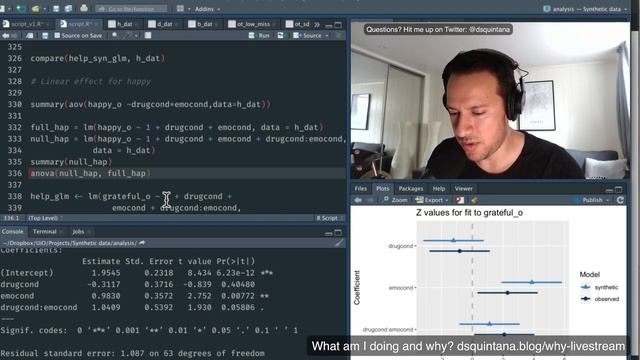
Task: Open the (Top Level) scope selector
Action: coord(45,218)
